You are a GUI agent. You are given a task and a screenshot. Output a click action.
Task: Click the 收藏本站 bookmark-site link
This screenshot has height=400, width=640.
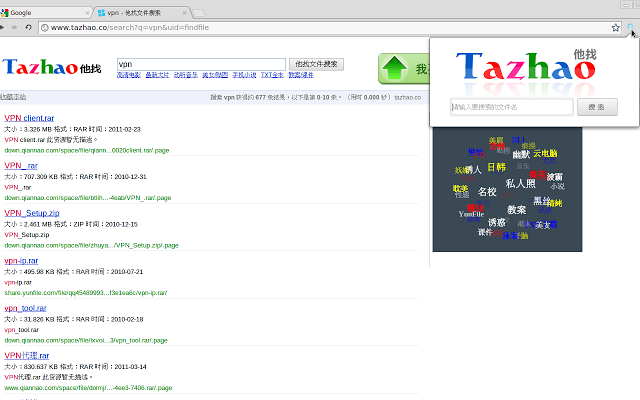(x=13, y=97)
